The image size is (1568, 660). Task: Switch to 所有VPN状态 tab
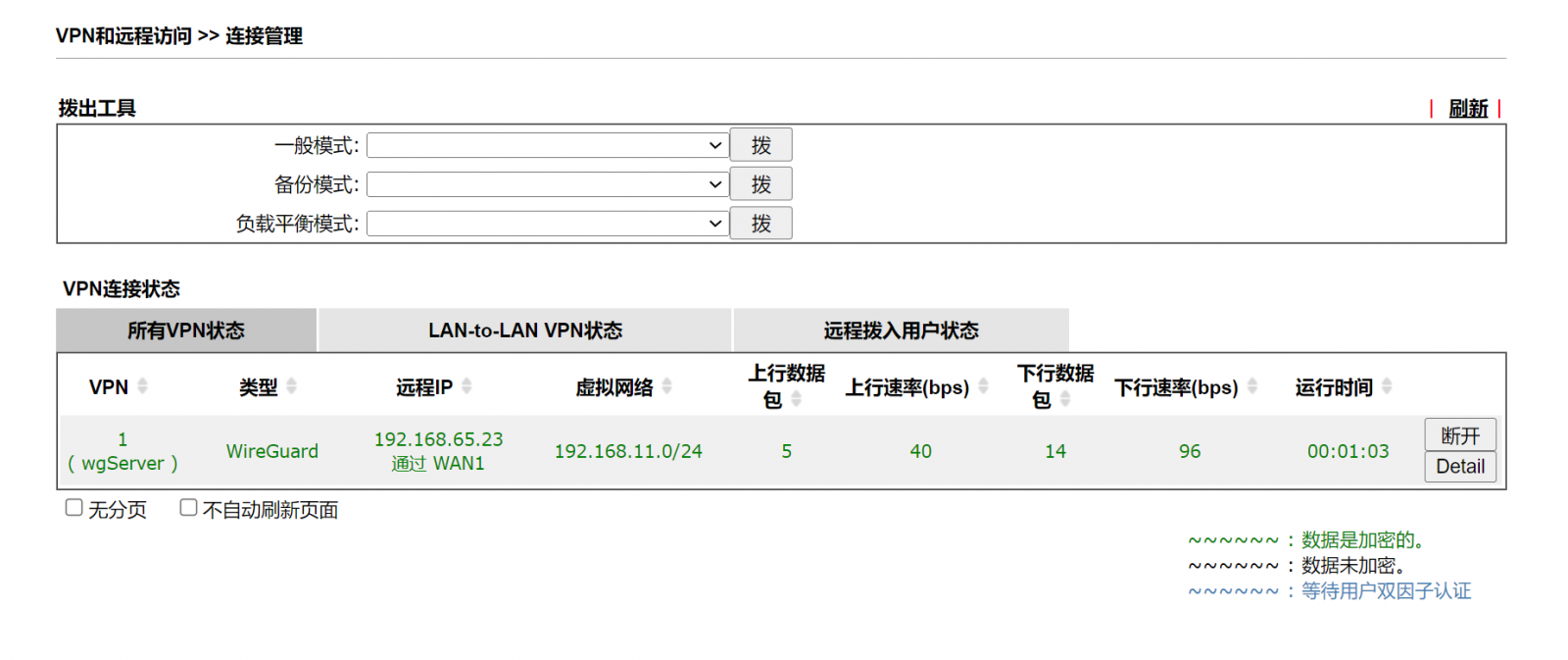186,330
